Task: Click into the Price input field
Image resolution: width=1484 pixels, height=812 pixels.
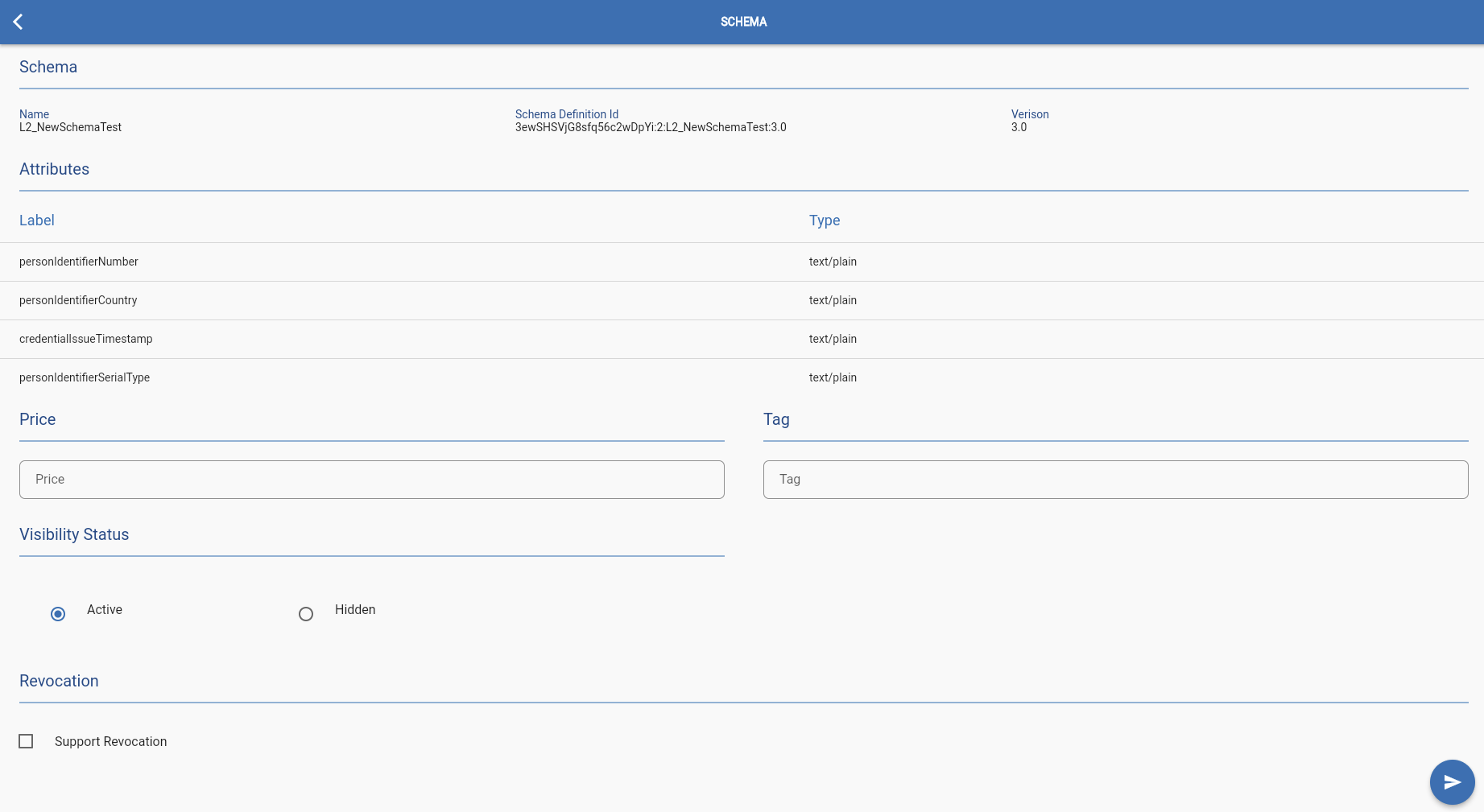Action: [x=372, y=480]
